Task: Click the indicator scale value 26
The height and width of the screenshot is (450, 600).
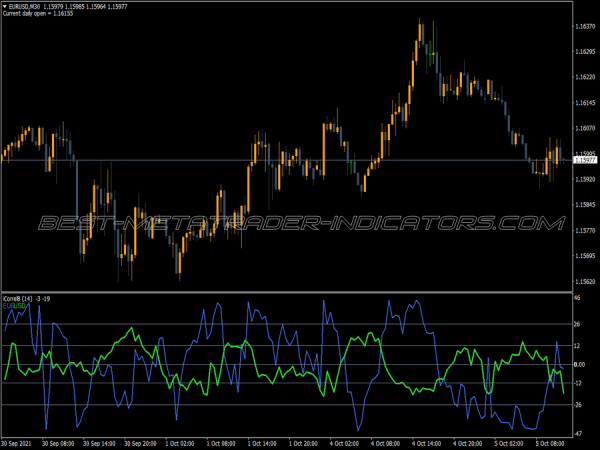Action: click(577, 324)
